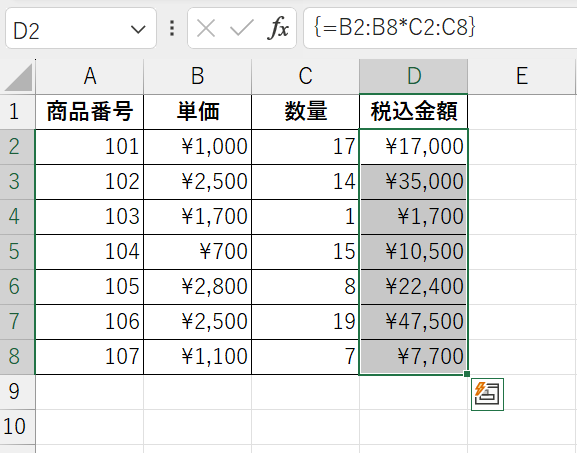
Task: Click the fill handle at selection corner
Action: (467, 374)
